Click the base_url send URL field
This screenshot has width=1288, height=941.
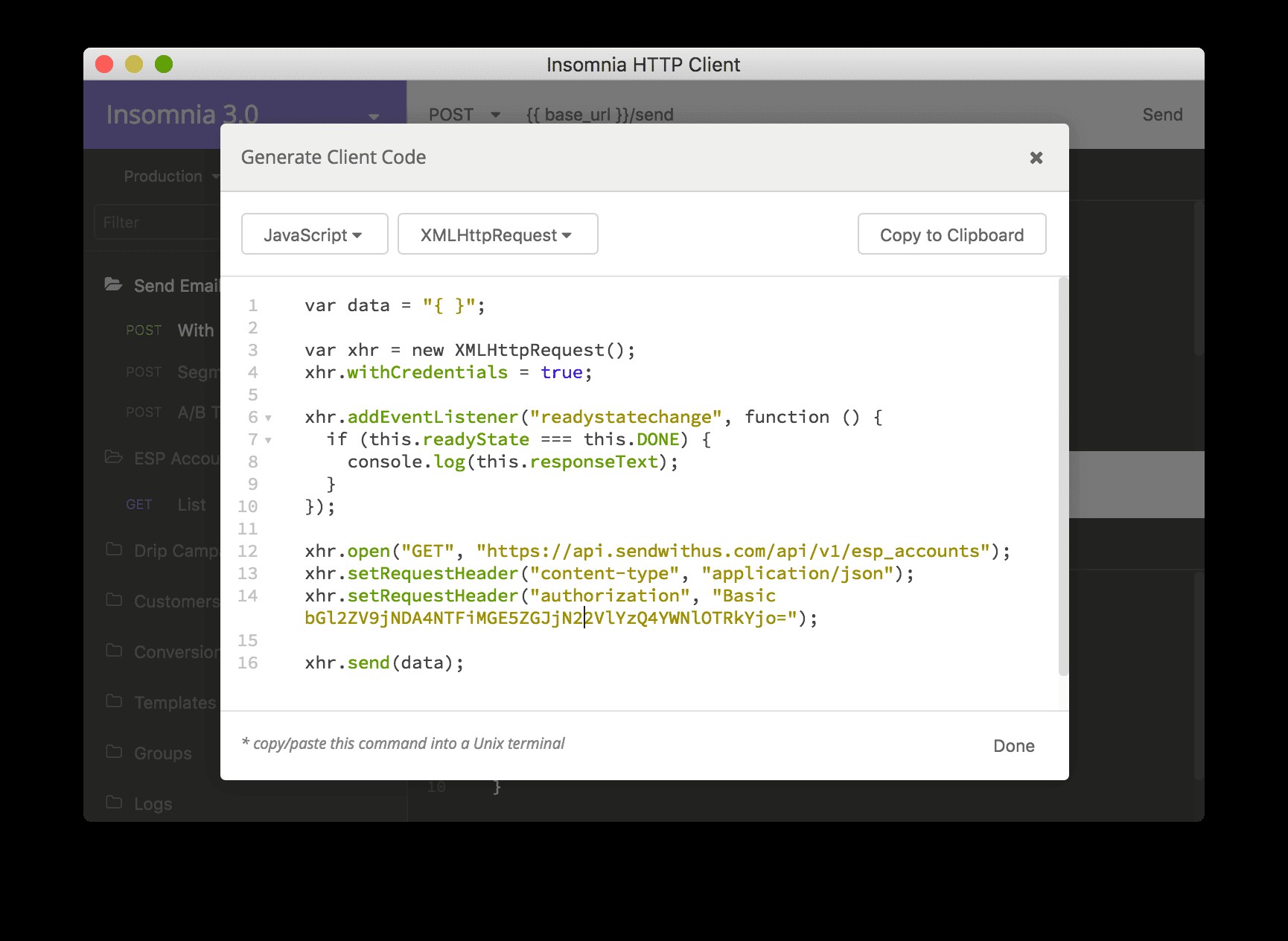coord(599,115)
